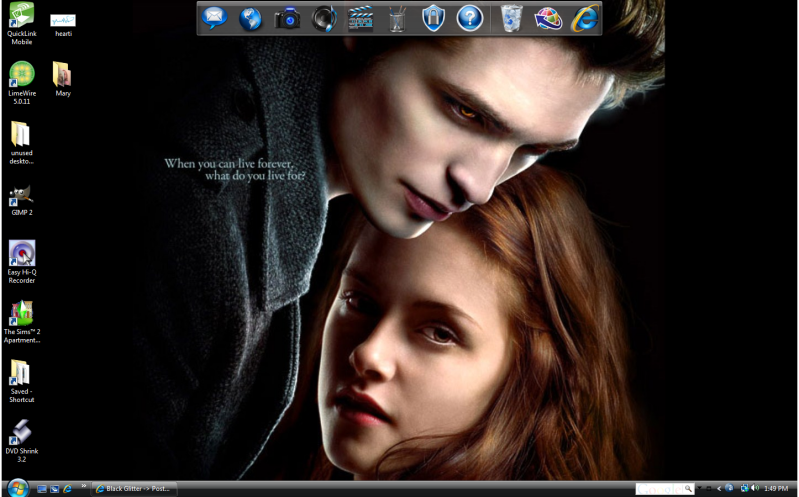The image size is (799, 497).
Task: Open the Windows Start orb
Action: (x=16, y=488)
